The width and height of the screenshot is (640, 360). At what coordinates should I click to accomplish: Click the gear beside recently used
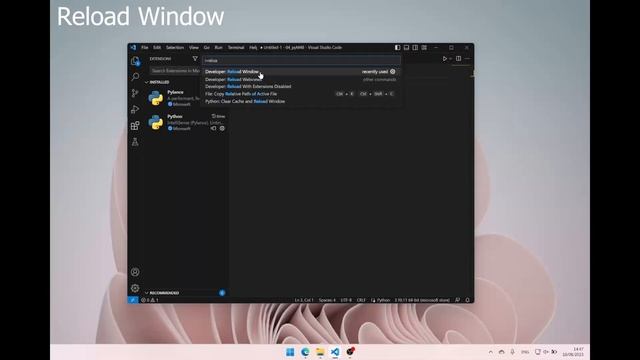click(x=393, y=71)
